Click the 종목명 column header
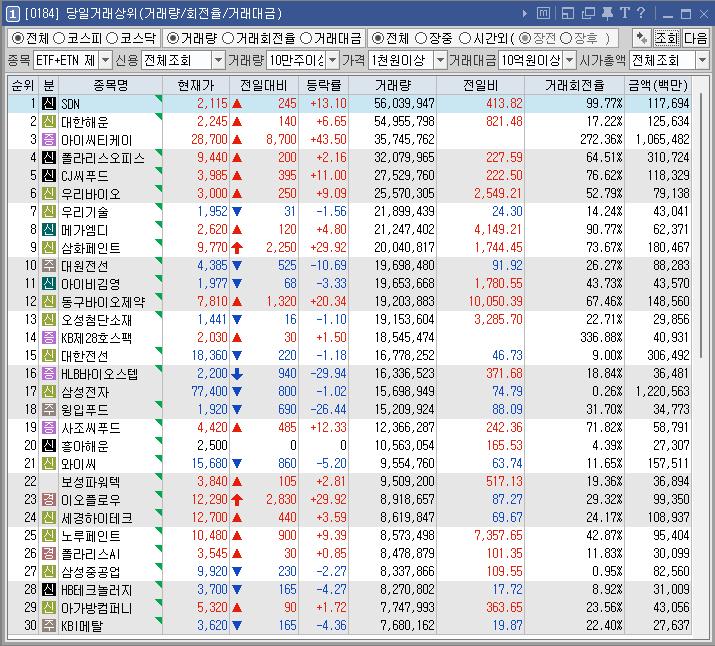The width and height of the screenshot is (715, 646). pos(111,85)
